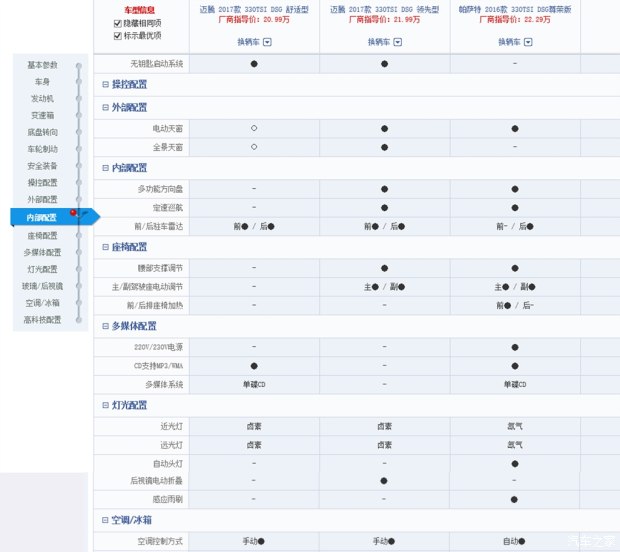Select highlighted 内部配置 sidebar item
This screenshot has height=552, width=620.
[x=55, y=217]
